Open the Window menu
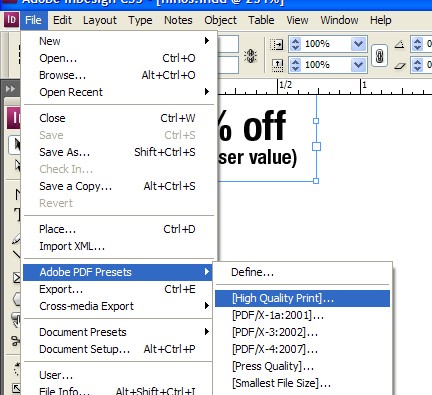The image size is (432, 395). 339,20
